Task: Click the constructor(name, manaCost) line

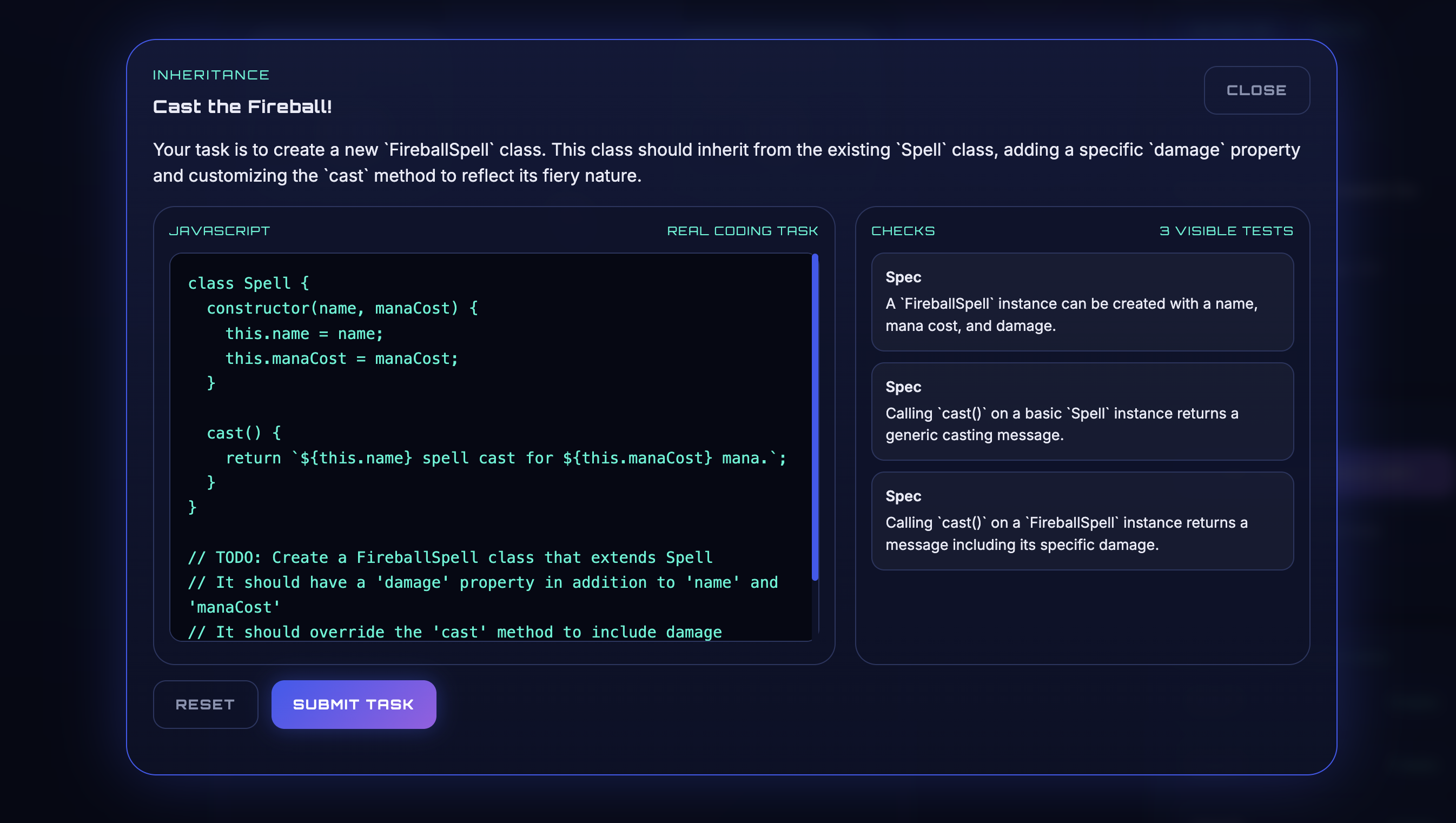Action: [342, 308]
